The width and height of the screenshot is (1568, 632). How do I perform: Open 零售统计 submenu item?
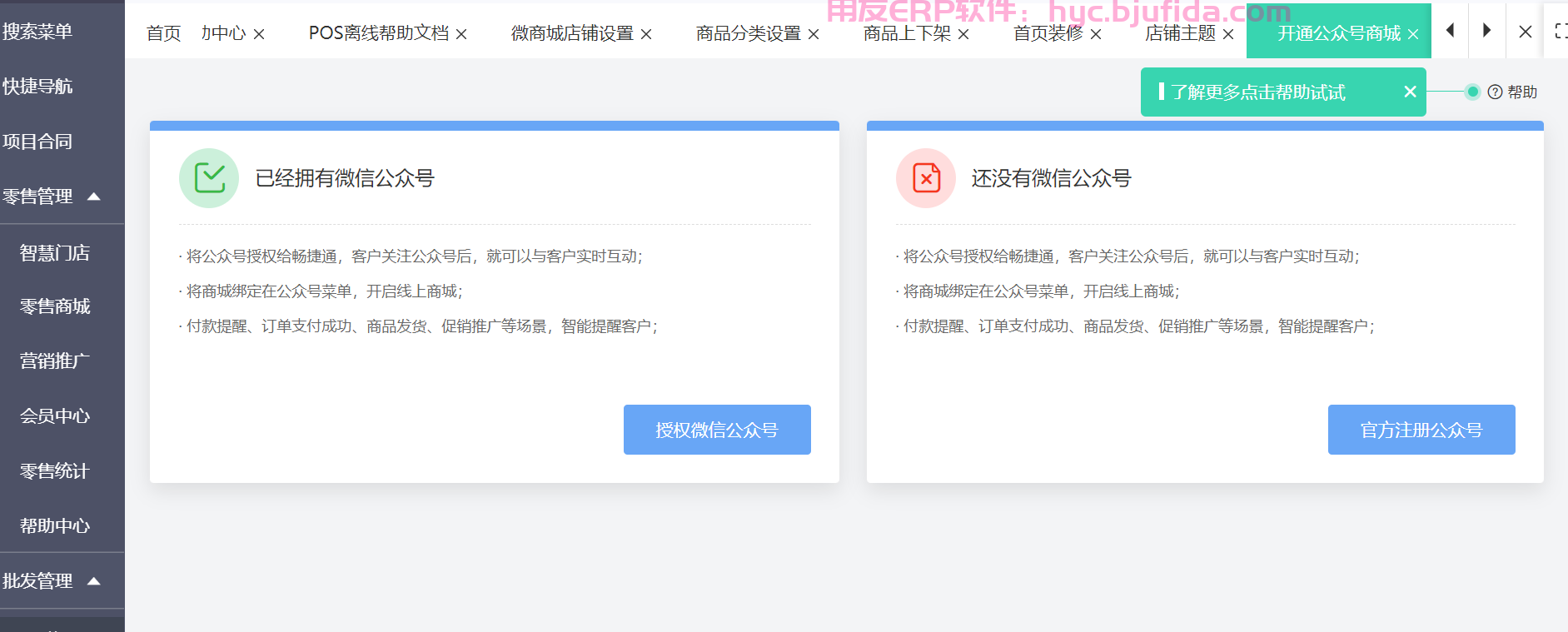[55, 471]
